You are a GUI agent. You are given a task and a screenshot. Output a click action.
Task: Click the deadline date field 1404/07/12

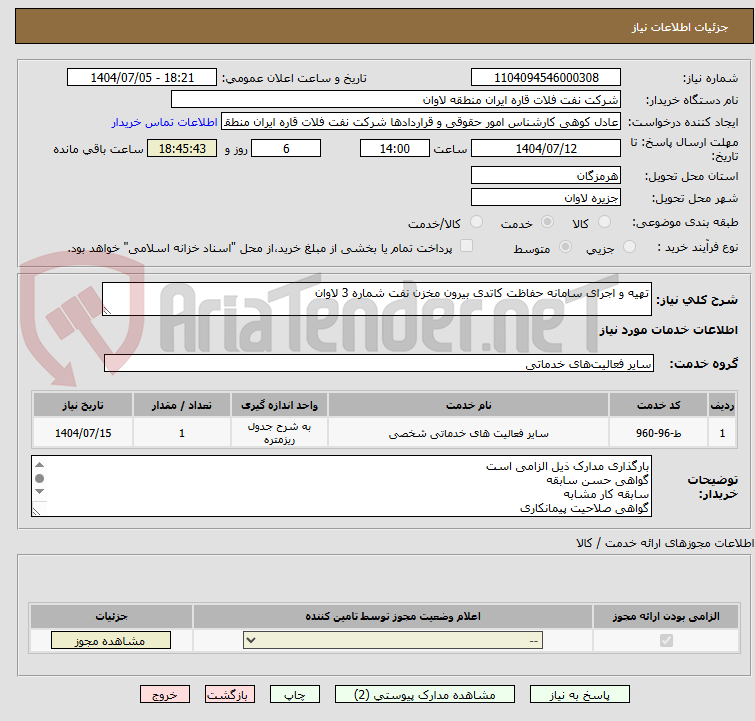[x=546, y=148]
